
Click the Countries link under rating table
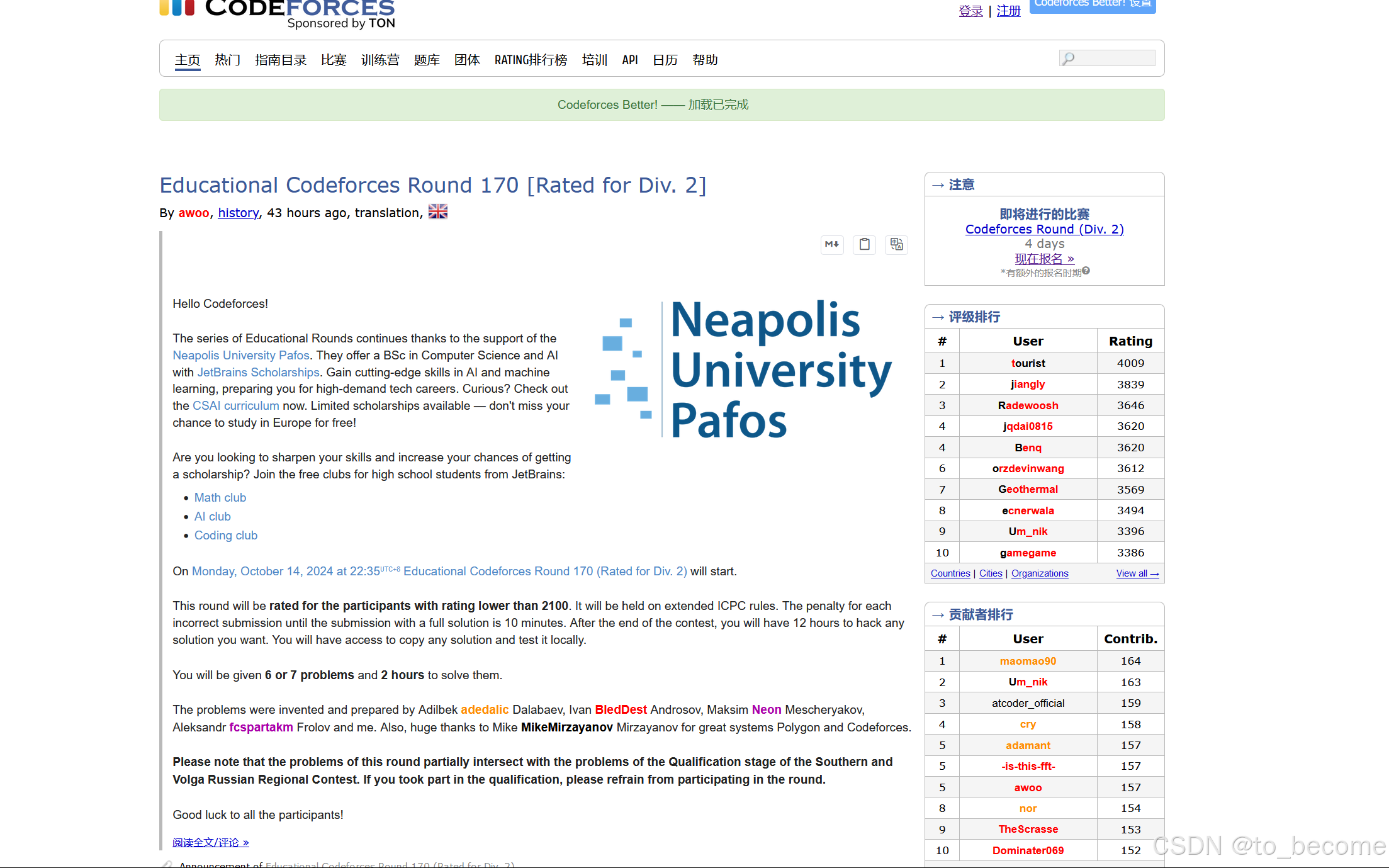[x=950, y=573]
